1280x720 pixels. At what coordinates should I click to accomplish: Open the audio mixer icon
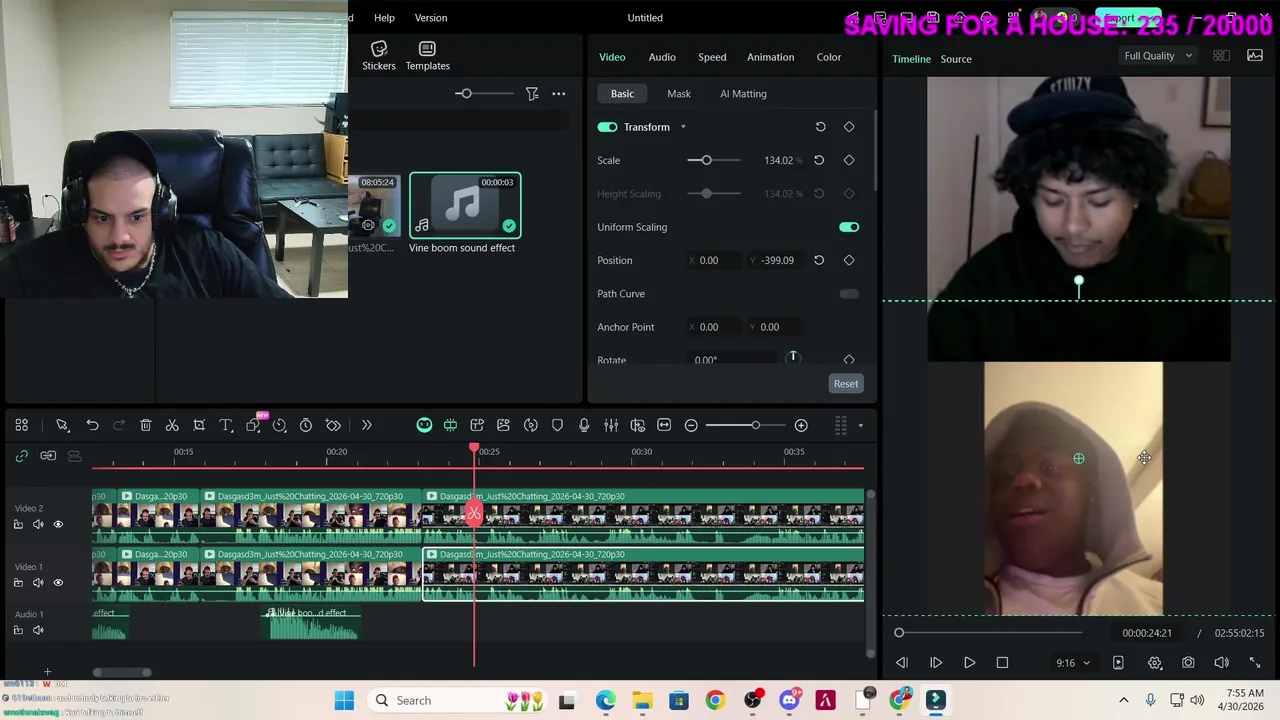coord(611,426)
